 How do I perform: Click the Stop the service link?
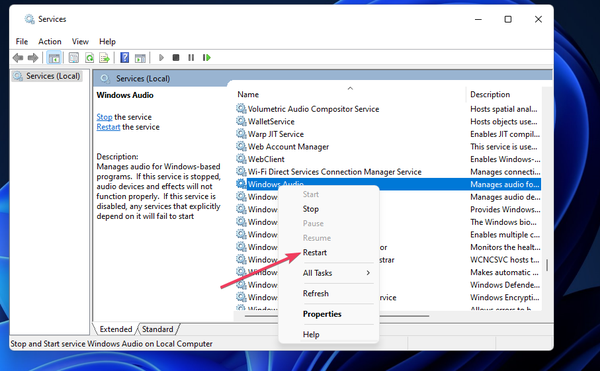click(104, 117)
